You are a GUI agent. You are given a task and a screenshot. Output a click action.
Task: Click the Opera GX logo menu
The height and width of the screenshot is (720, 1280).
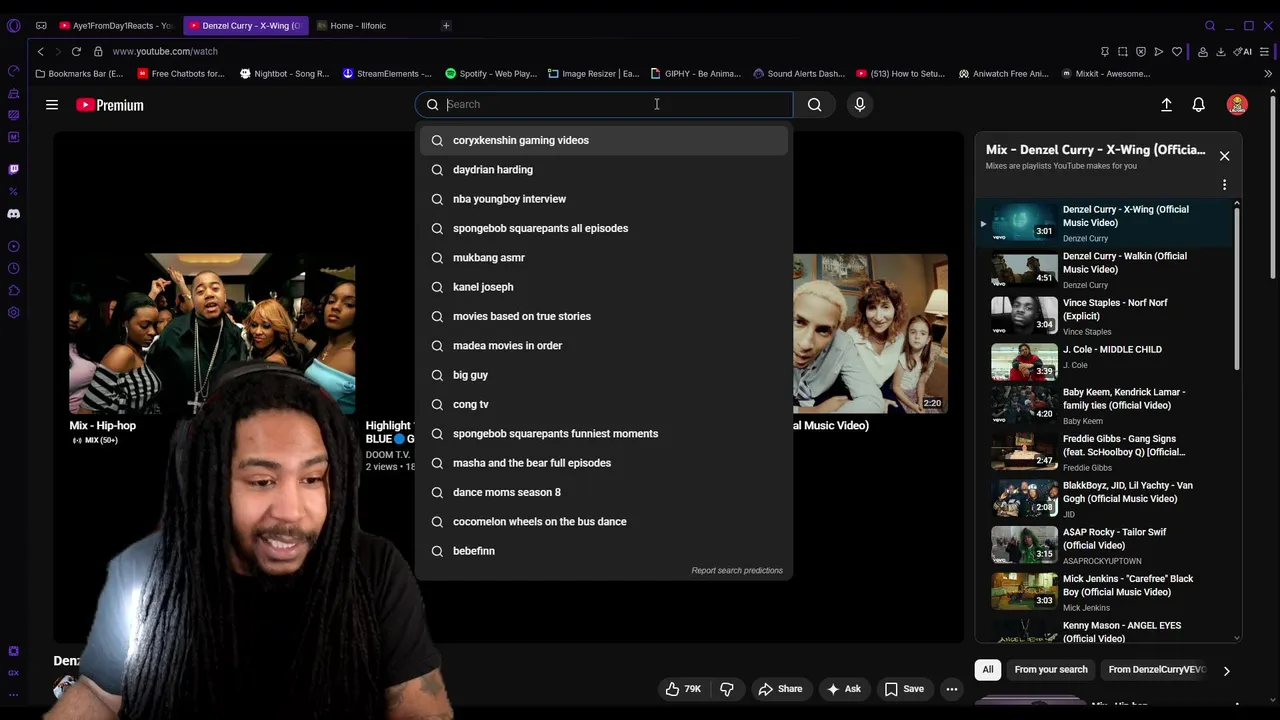[13, 25]
